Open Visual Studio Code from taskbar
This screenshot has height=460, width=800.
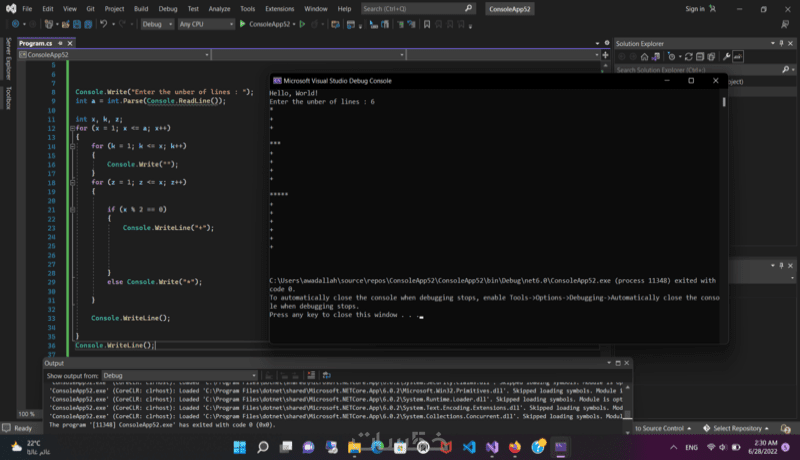469,447
